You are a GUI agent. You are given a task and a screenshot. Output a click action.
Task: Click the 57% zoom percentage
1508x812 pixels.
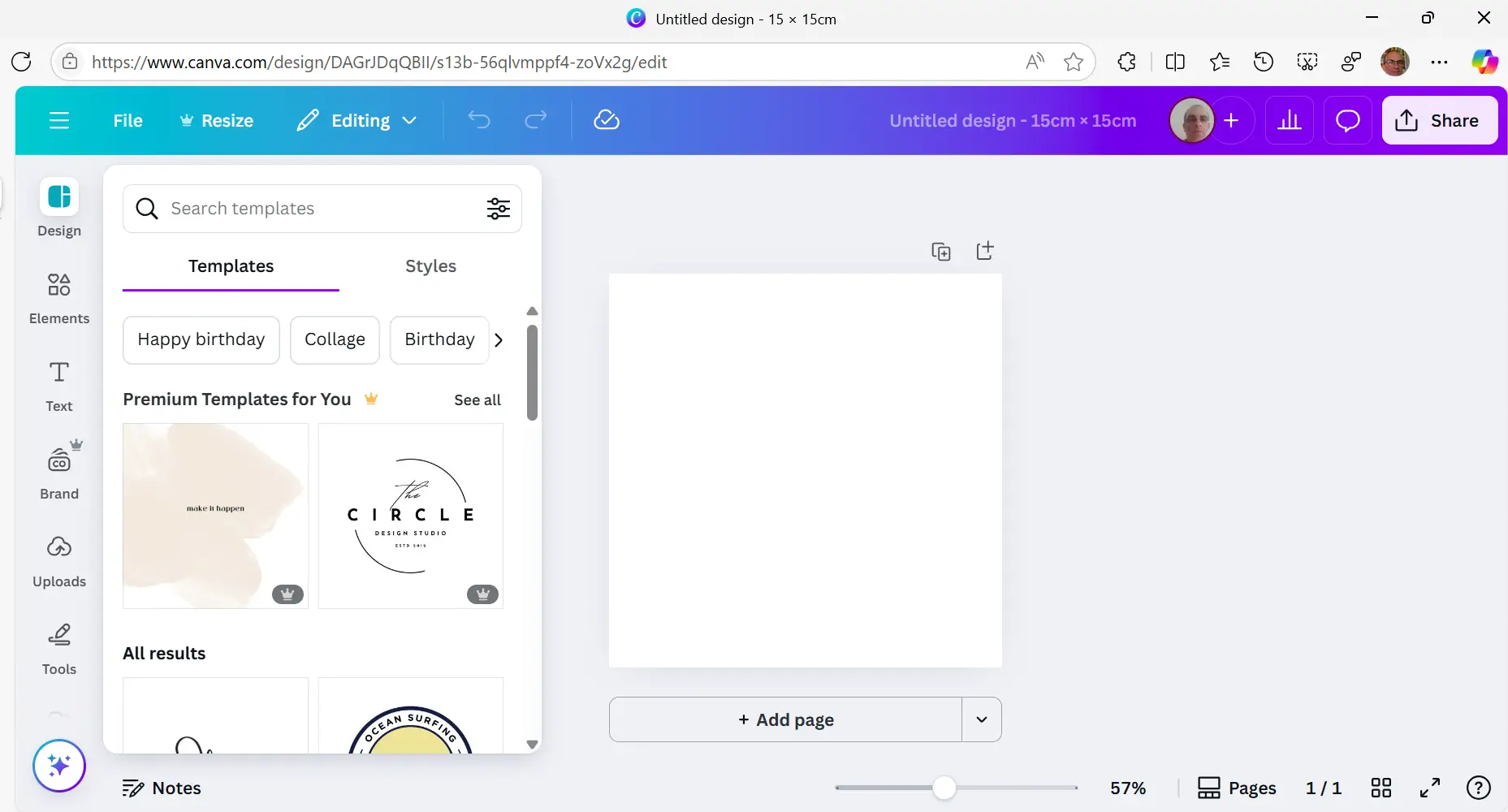pyautogui.click(x=1128, y=788)
